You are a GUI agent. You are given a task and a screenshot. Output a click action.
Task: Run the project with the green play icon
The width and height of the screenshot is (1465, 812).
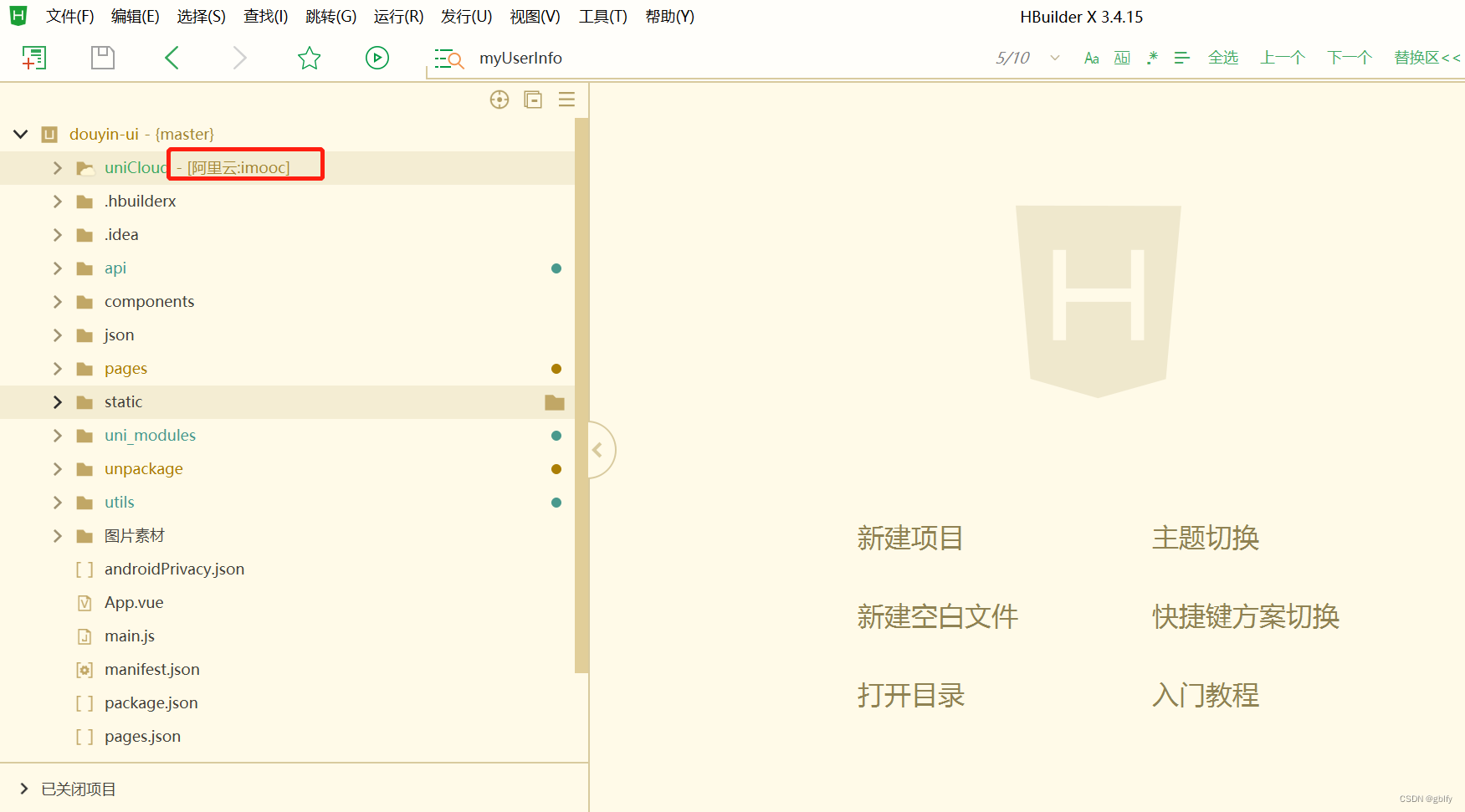click(376, 57)
